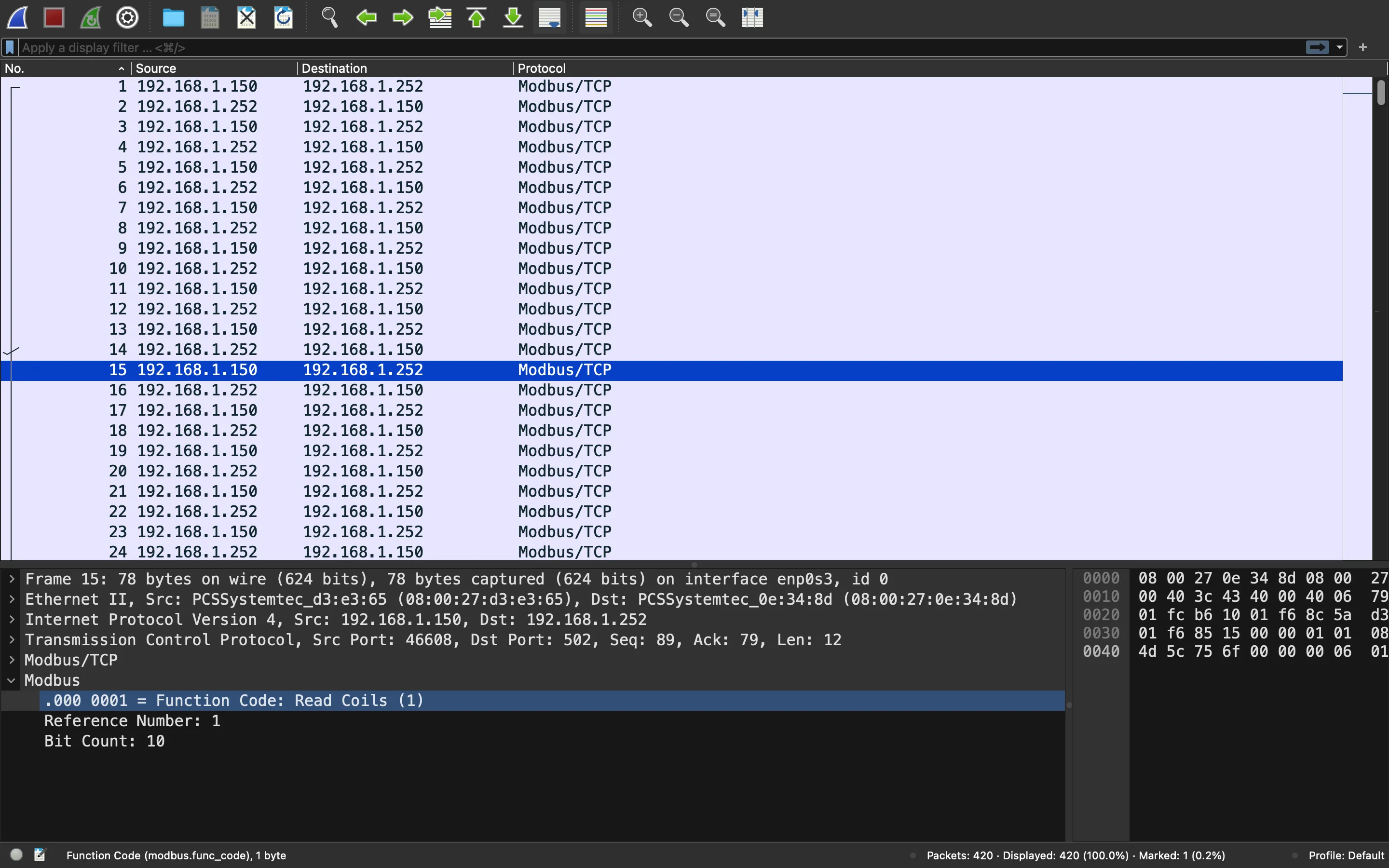The image size is (1389, 868).
Task: Click the packet list minimap strip
Action: [1358, 319]
